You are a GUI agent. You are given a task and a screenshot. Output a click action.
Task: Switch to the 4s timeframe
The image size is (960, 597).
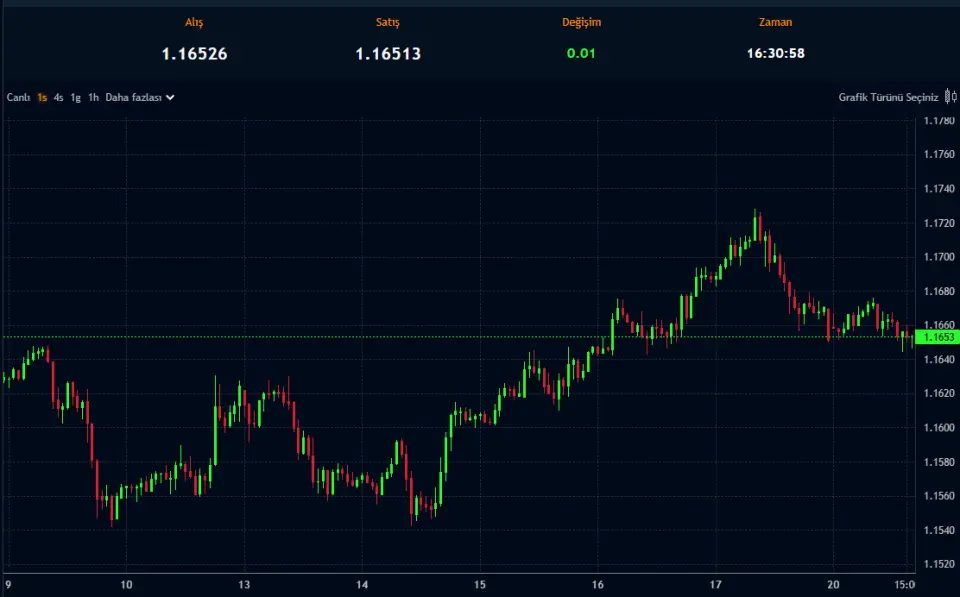tap(59, 97)
